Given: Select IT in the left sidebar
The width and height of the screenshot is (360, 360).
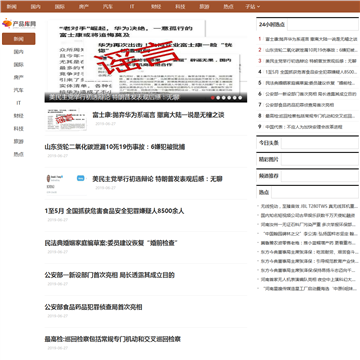Looking at the screenshot, I should [19, 103].
